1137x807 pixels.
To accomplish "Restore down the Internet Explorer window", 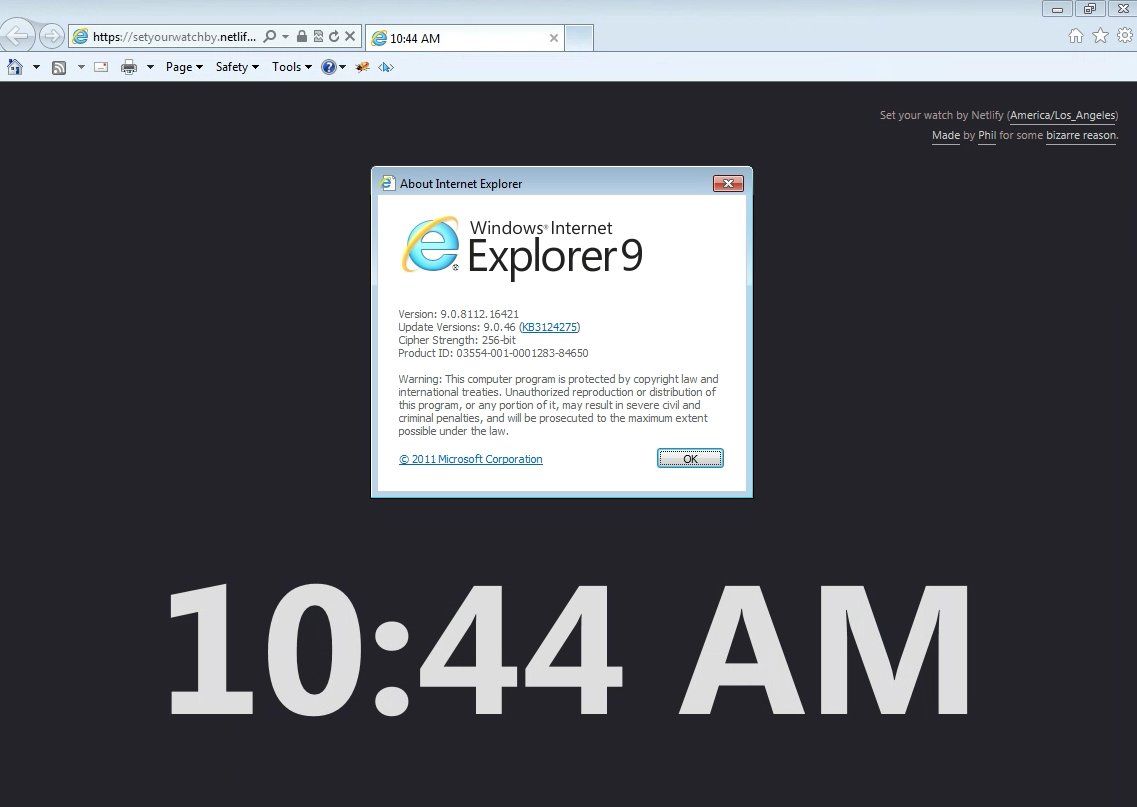I will [1089, 9].
